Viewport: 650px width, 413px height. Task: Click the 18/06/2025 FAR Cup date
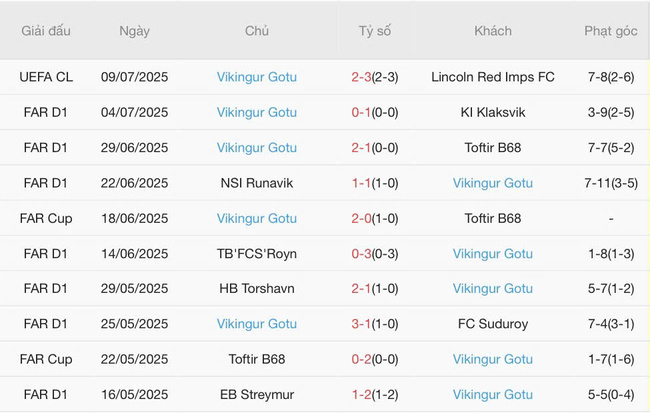[134, 218]
